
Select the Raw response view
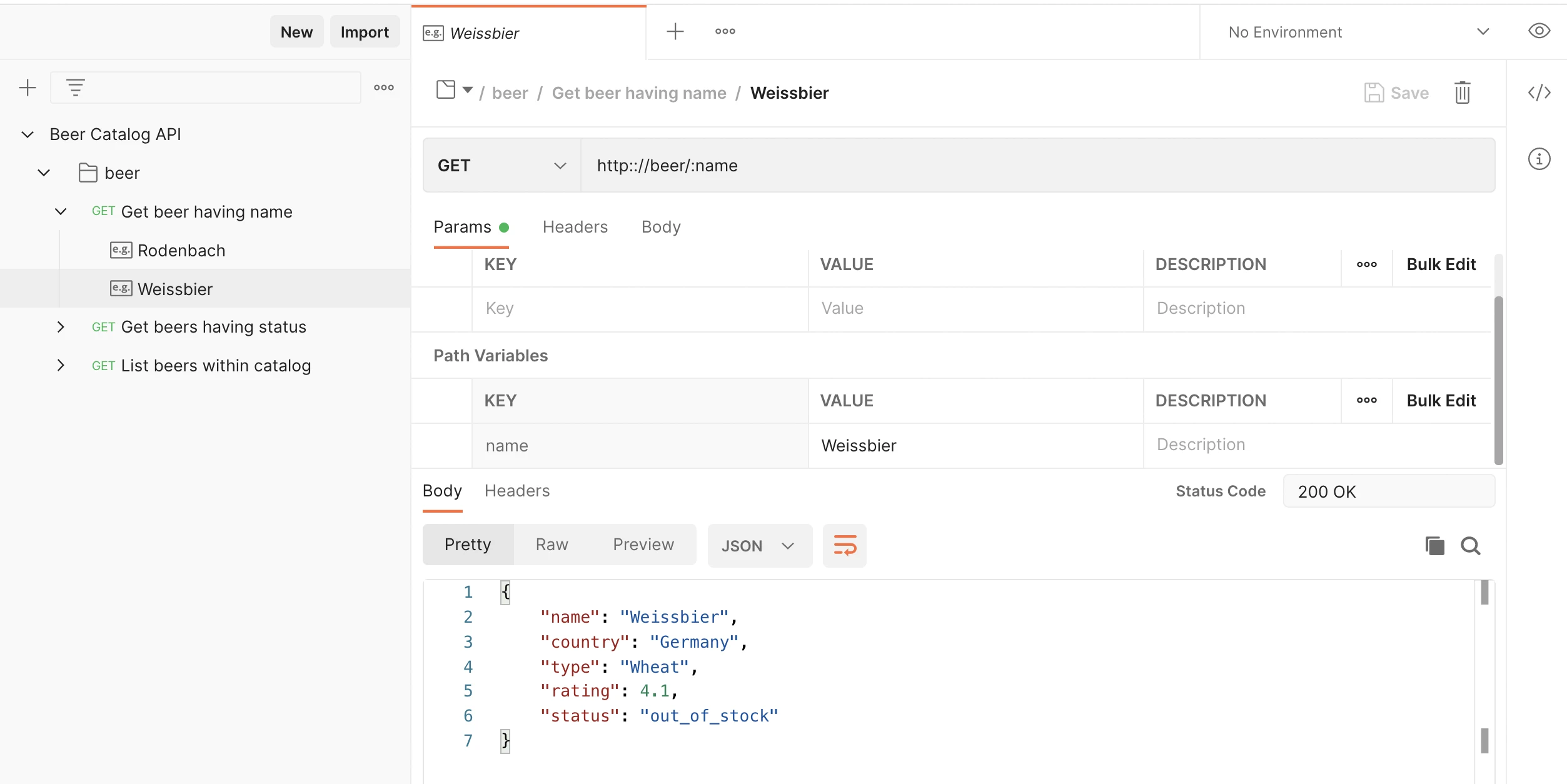point(552,545)
